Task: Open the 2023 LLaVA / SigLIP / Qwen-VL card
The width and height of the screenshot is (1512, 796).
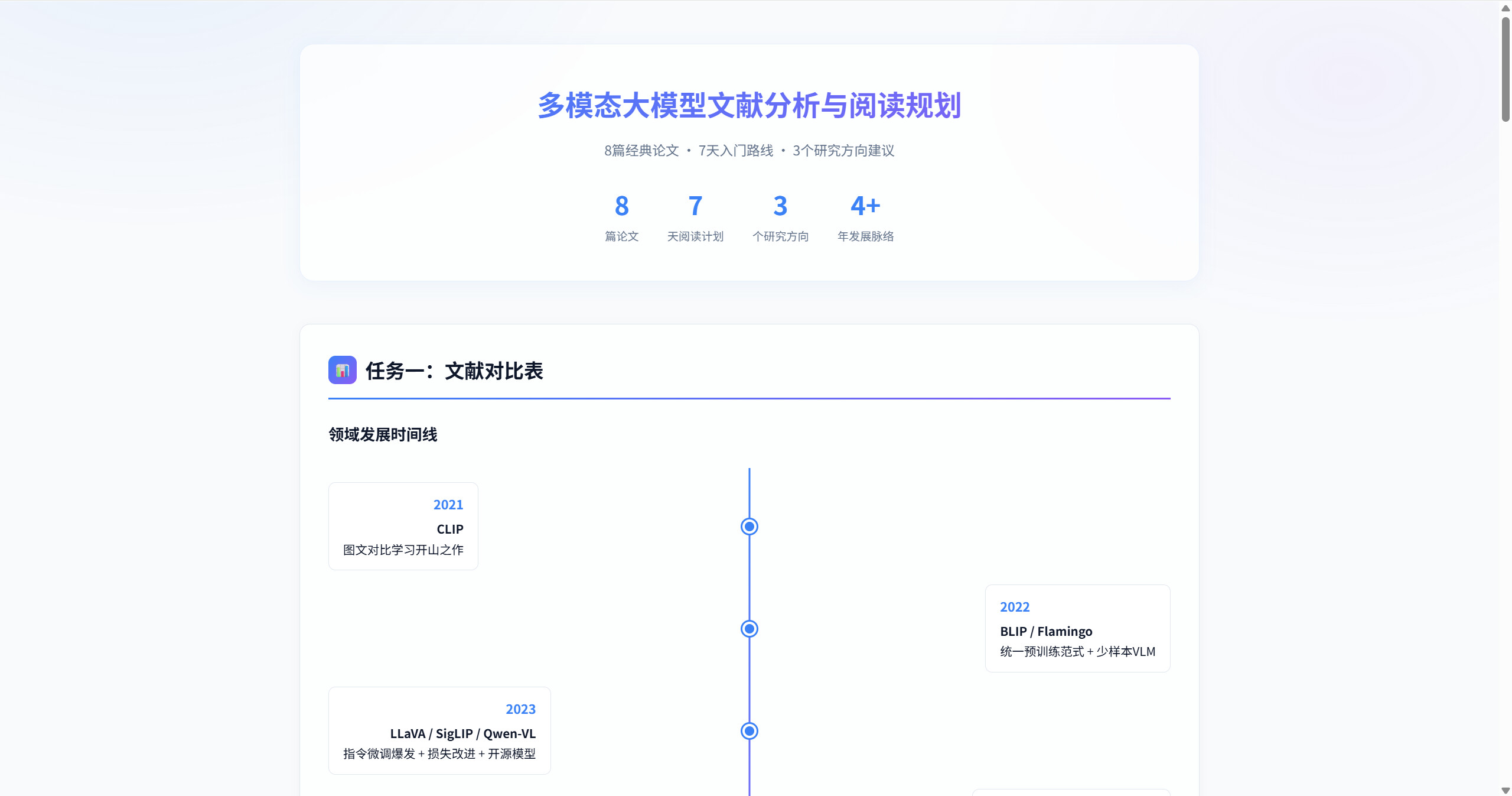Action: click(439, 730)
